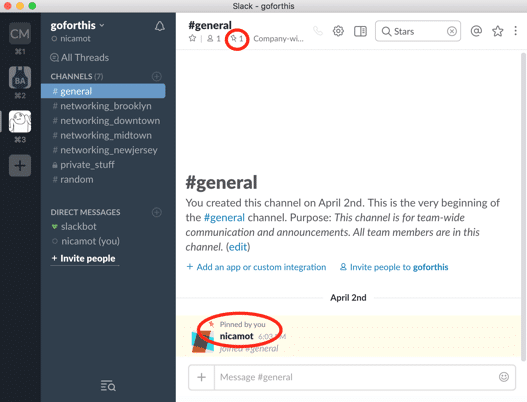Expand the goforthis workspace menu

77,25
